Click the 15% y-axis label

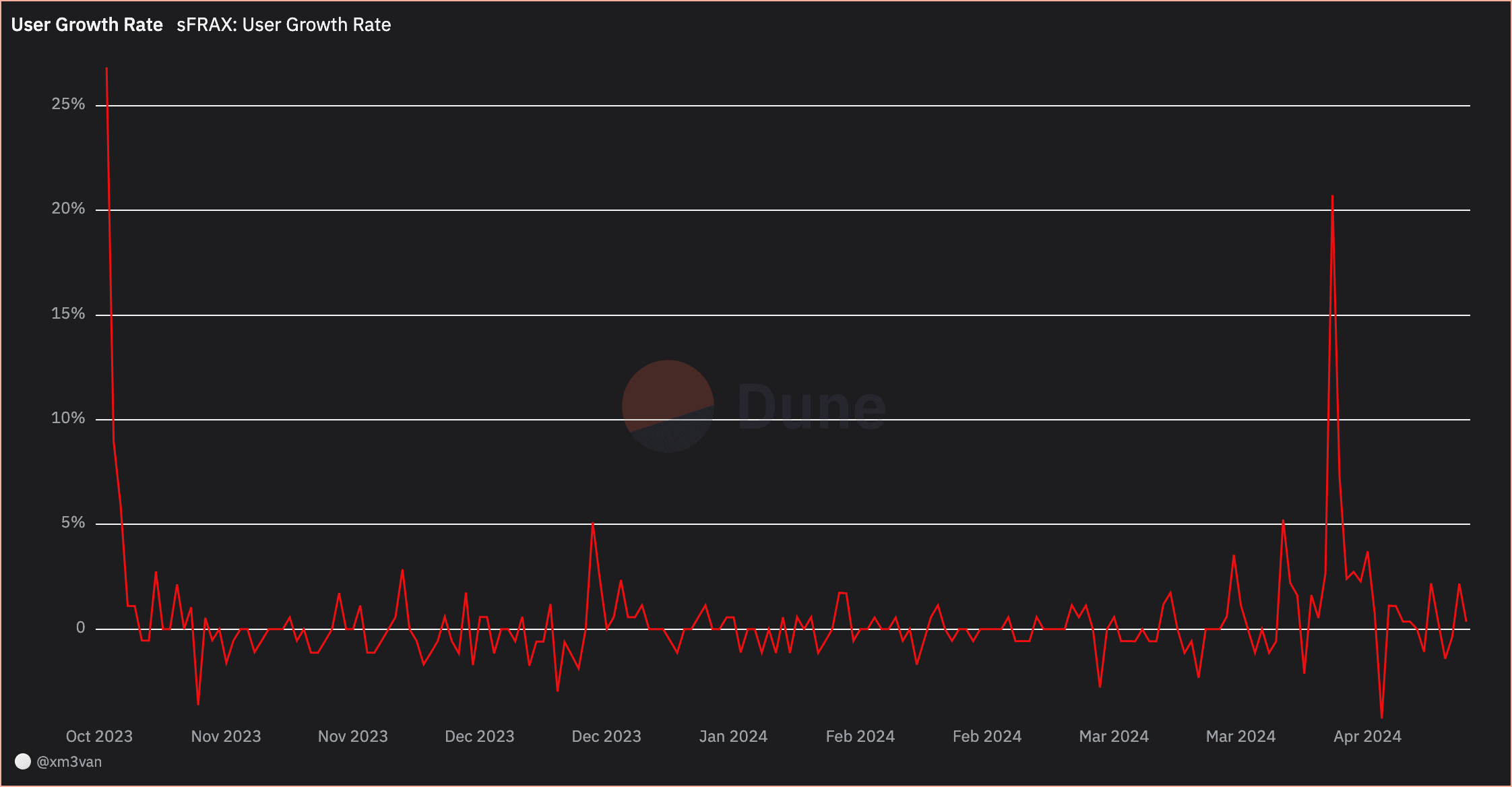[68, 314]
